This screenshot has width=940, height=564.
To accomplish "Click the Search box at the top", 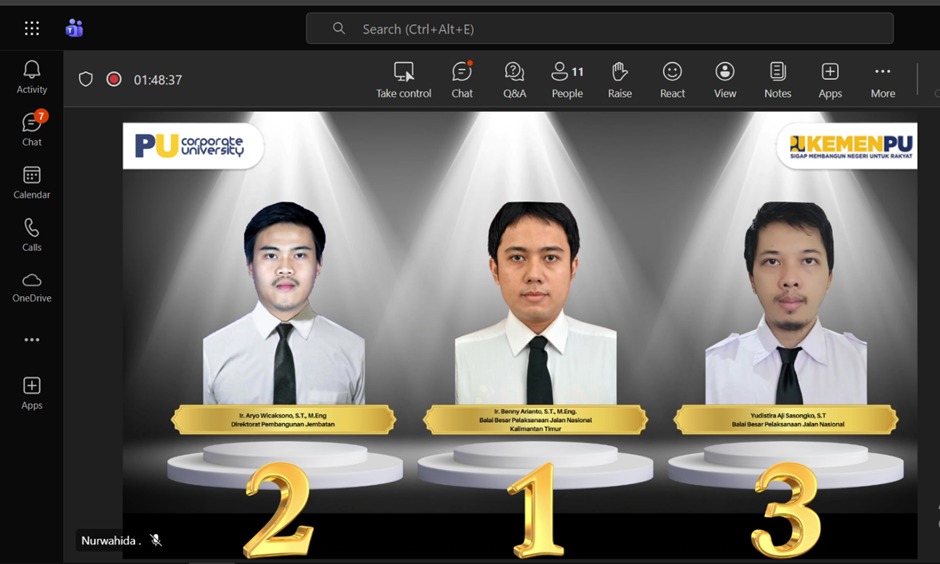I will coord(600,29).
